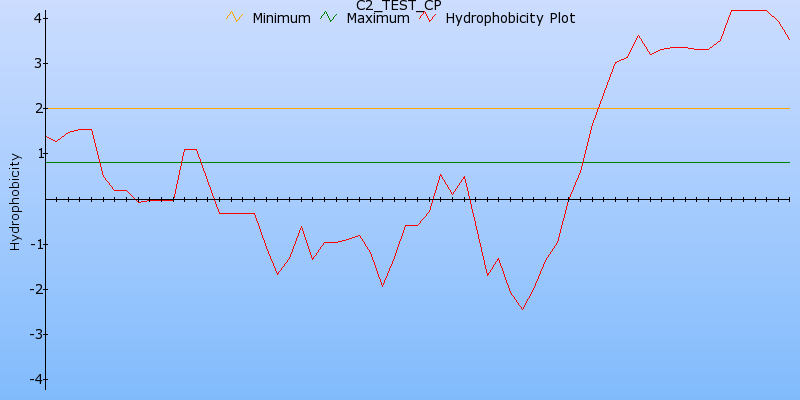Click the -3 tick label on y-axis
Image resolution: width=800 pixels, height=400 pixels.
[x=34, y=334]
